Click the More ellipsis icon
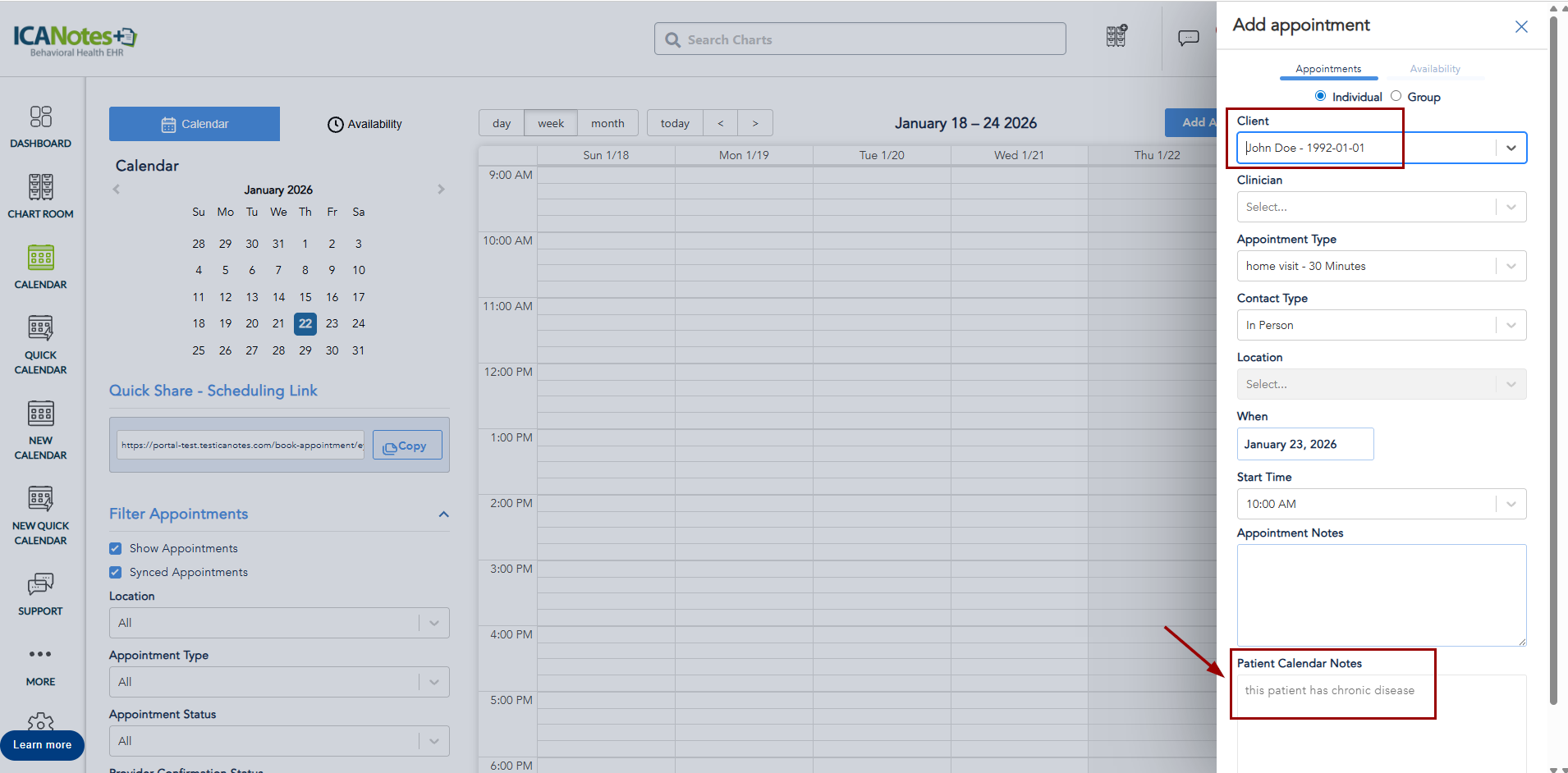 pyautogui.click(x=40, y=655)
